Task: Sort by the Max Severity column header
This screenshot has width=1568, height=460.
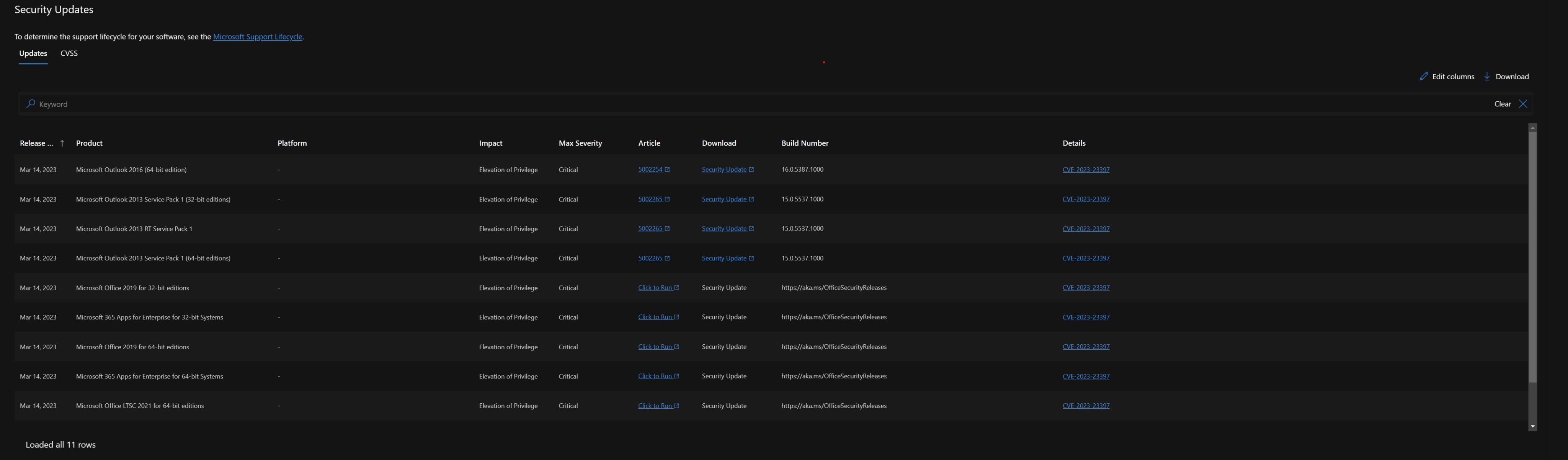Action: [580, 144]
